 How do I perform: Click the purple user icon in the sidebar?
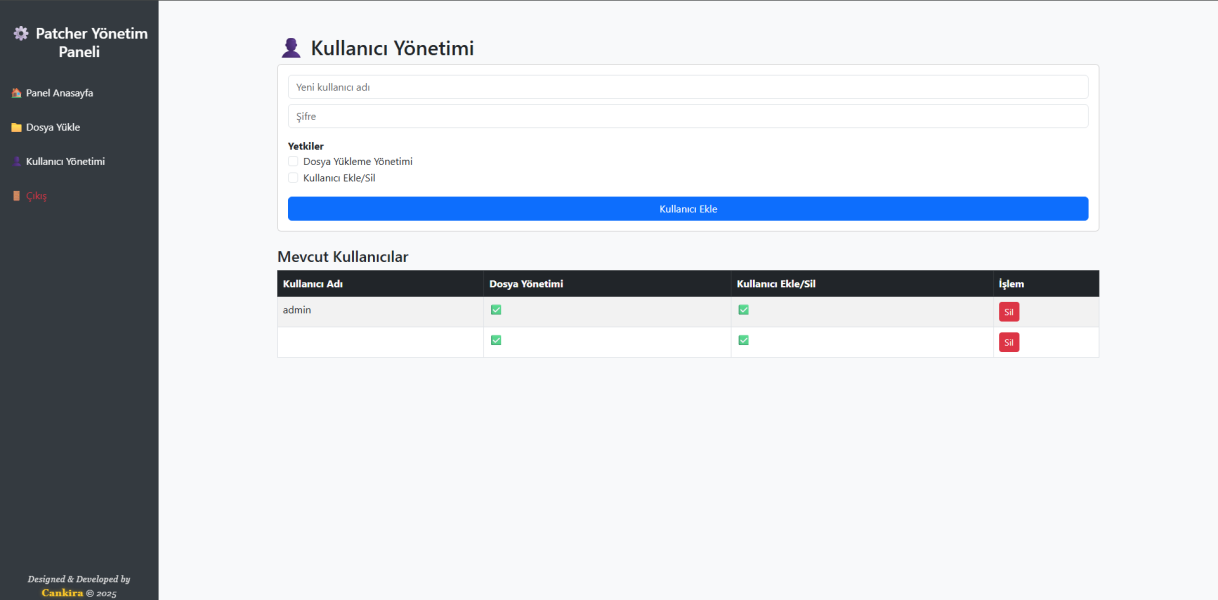(16, 161)
